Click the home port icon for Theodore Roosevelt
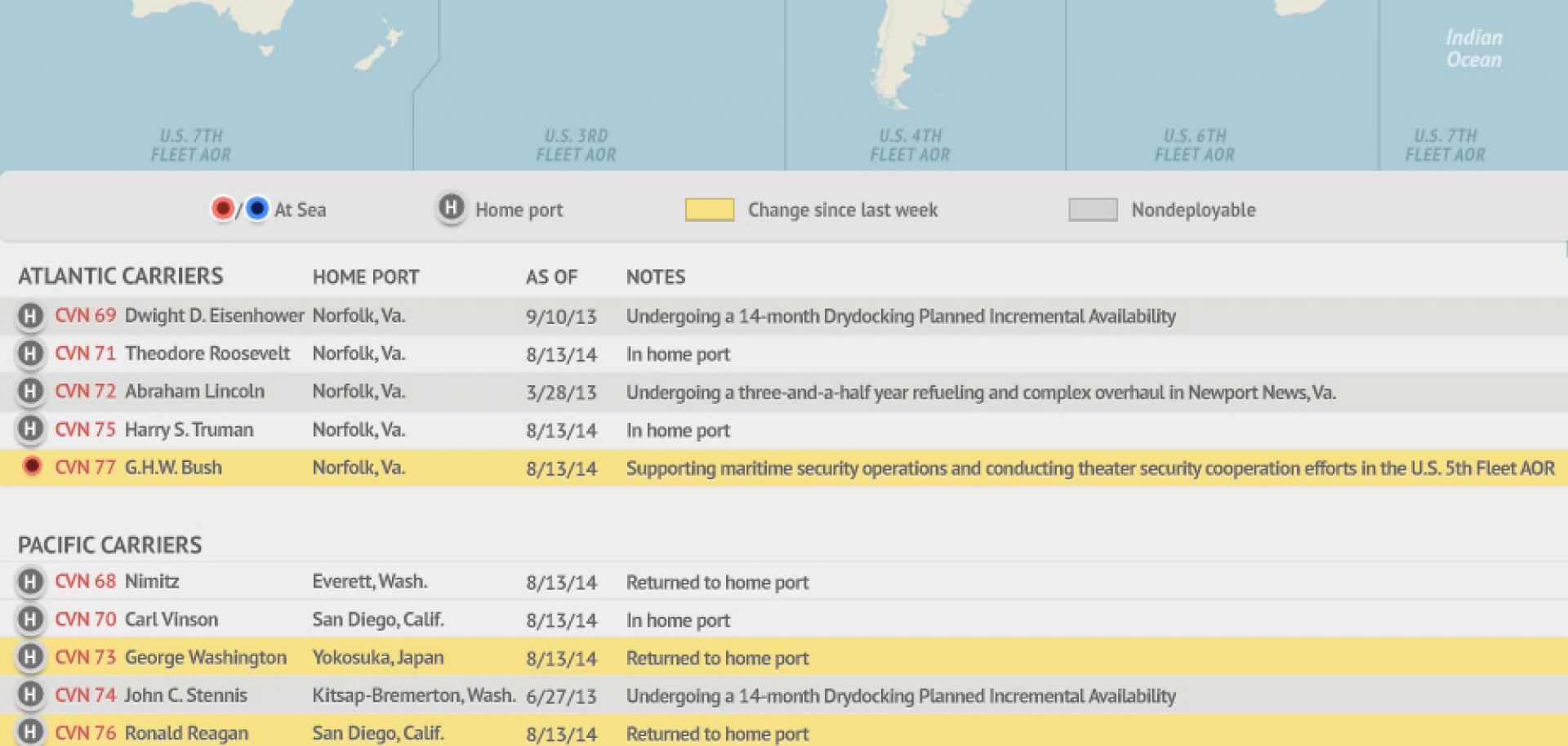This screenshot has height=746, width=1568. tap(30, 353)
